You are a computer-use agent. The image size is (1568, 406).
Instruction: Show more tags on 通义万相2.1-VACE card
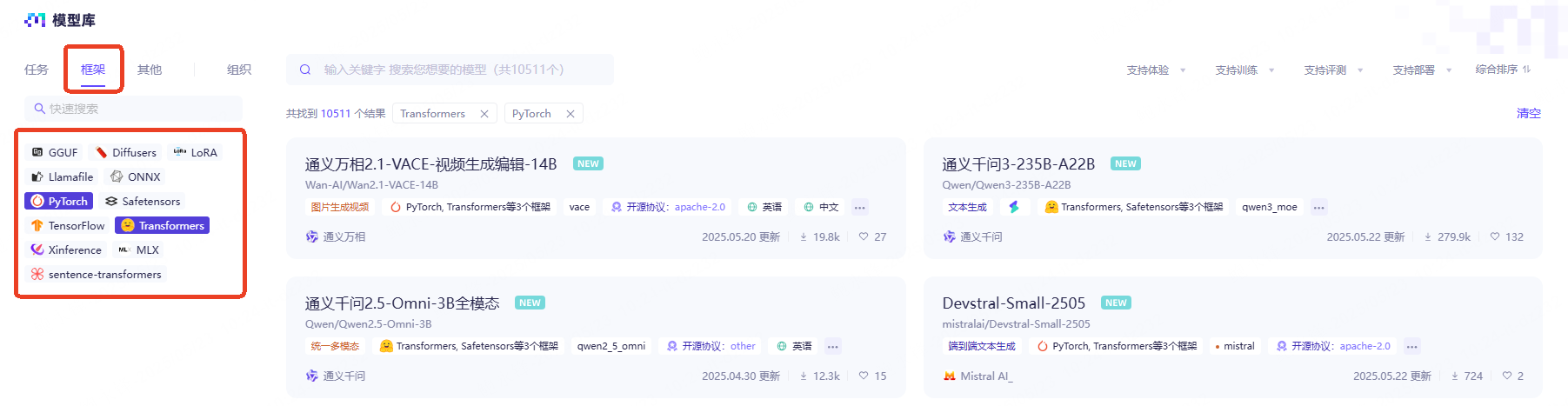859,207
